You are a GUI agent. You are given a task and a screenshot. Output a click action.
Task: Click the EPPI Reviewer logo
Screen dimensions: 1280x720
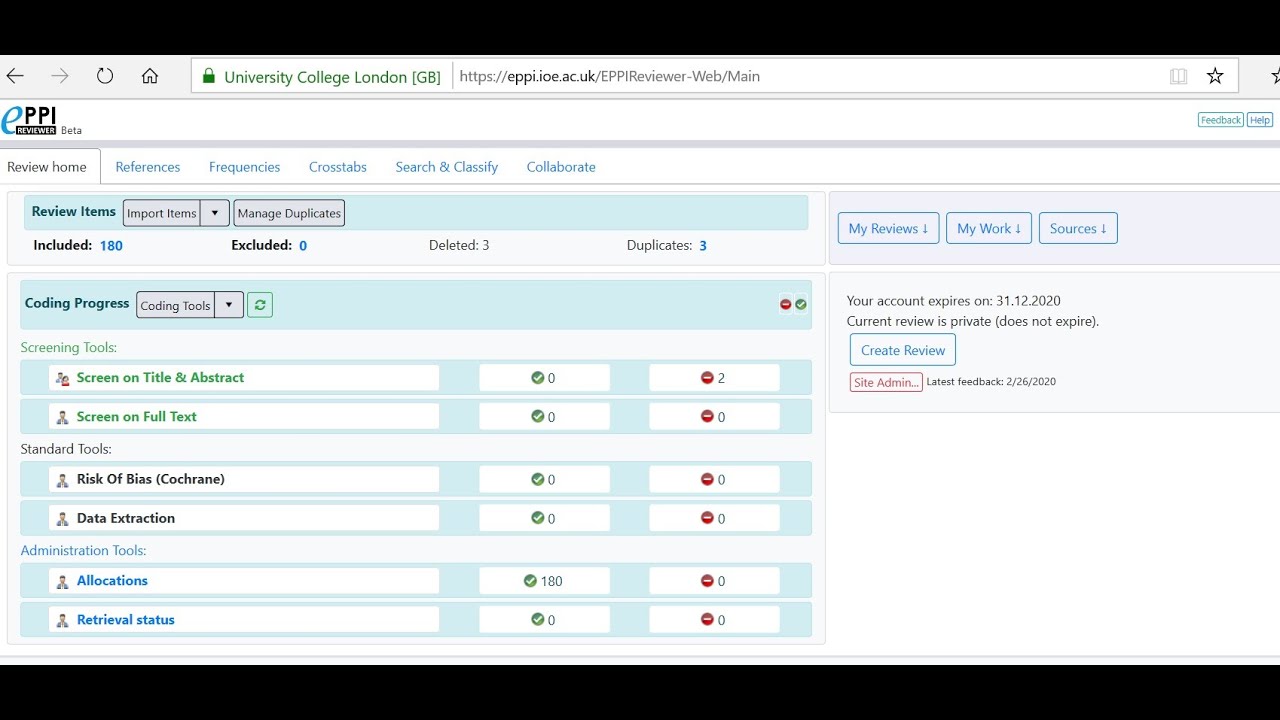pyautogui.click(x=29, y=121)
